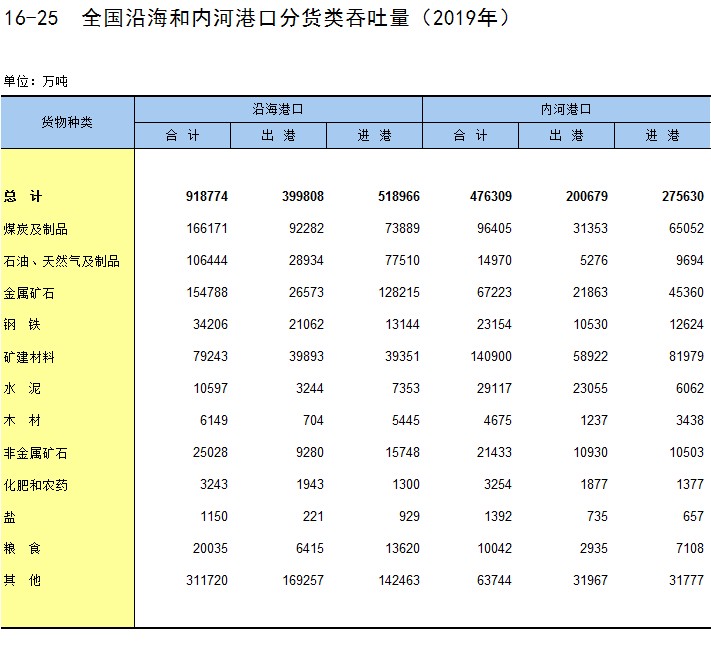Select the 钢铁 row label
Image resolution: width=711 pixels, height=661 pixels.
pos(22,325)
